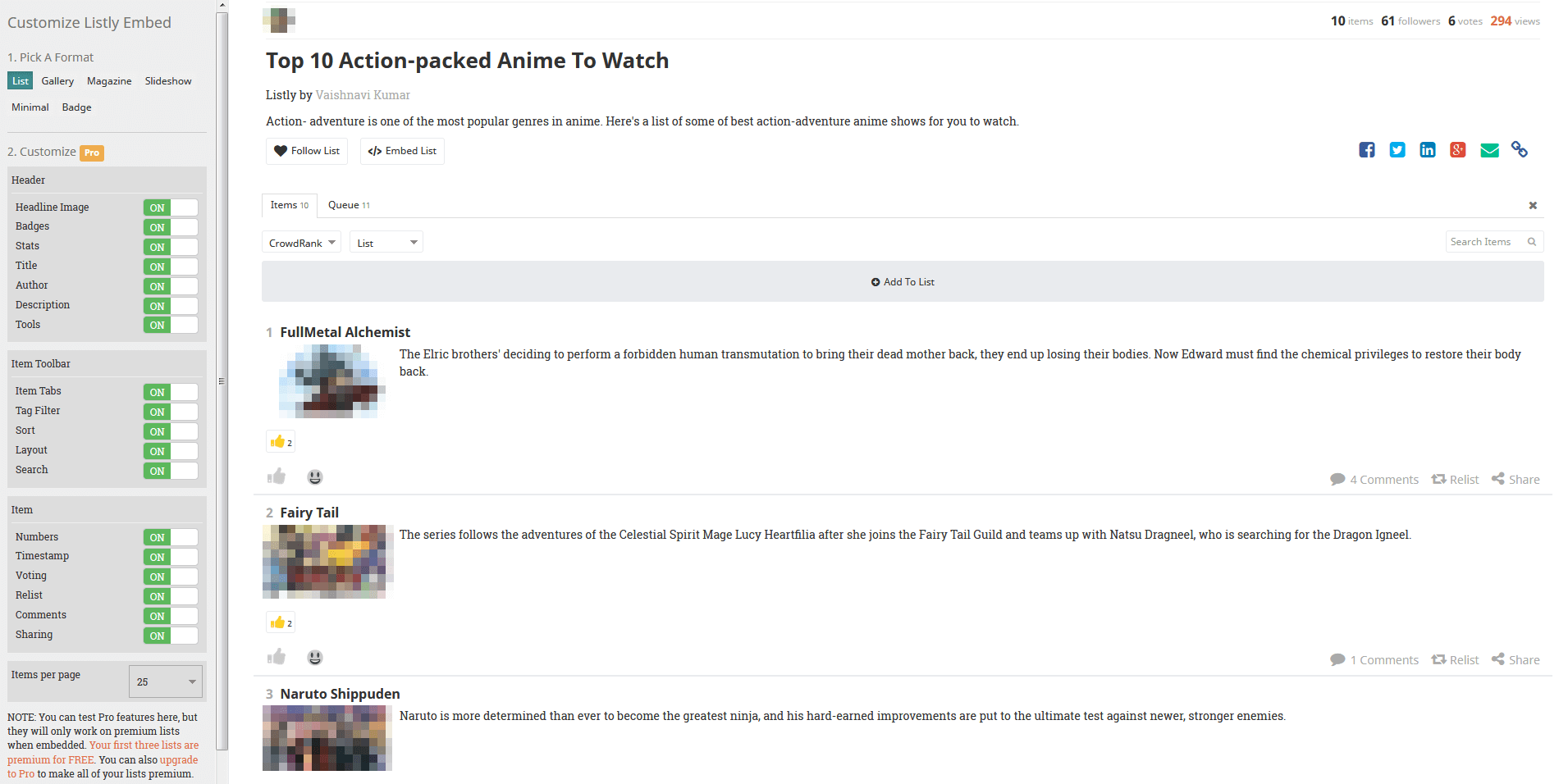Open the CrowdRank sort dropdown

[301, 243]
